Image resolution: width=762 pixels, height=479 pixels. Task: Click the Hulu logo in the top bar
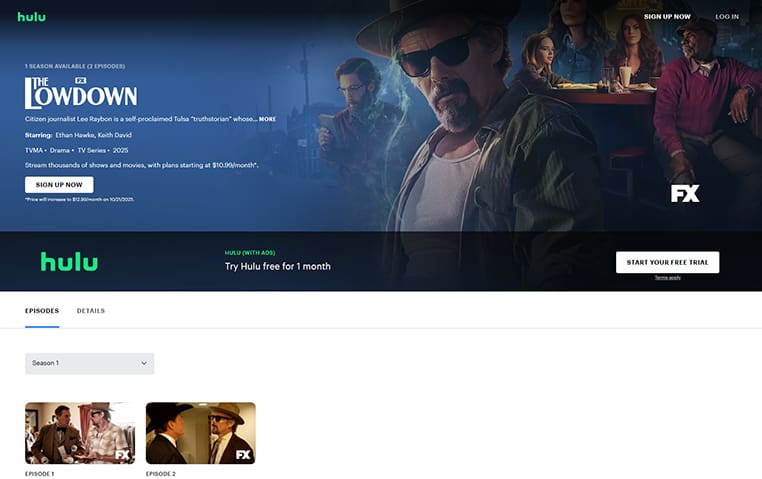[x=32, y=17]
